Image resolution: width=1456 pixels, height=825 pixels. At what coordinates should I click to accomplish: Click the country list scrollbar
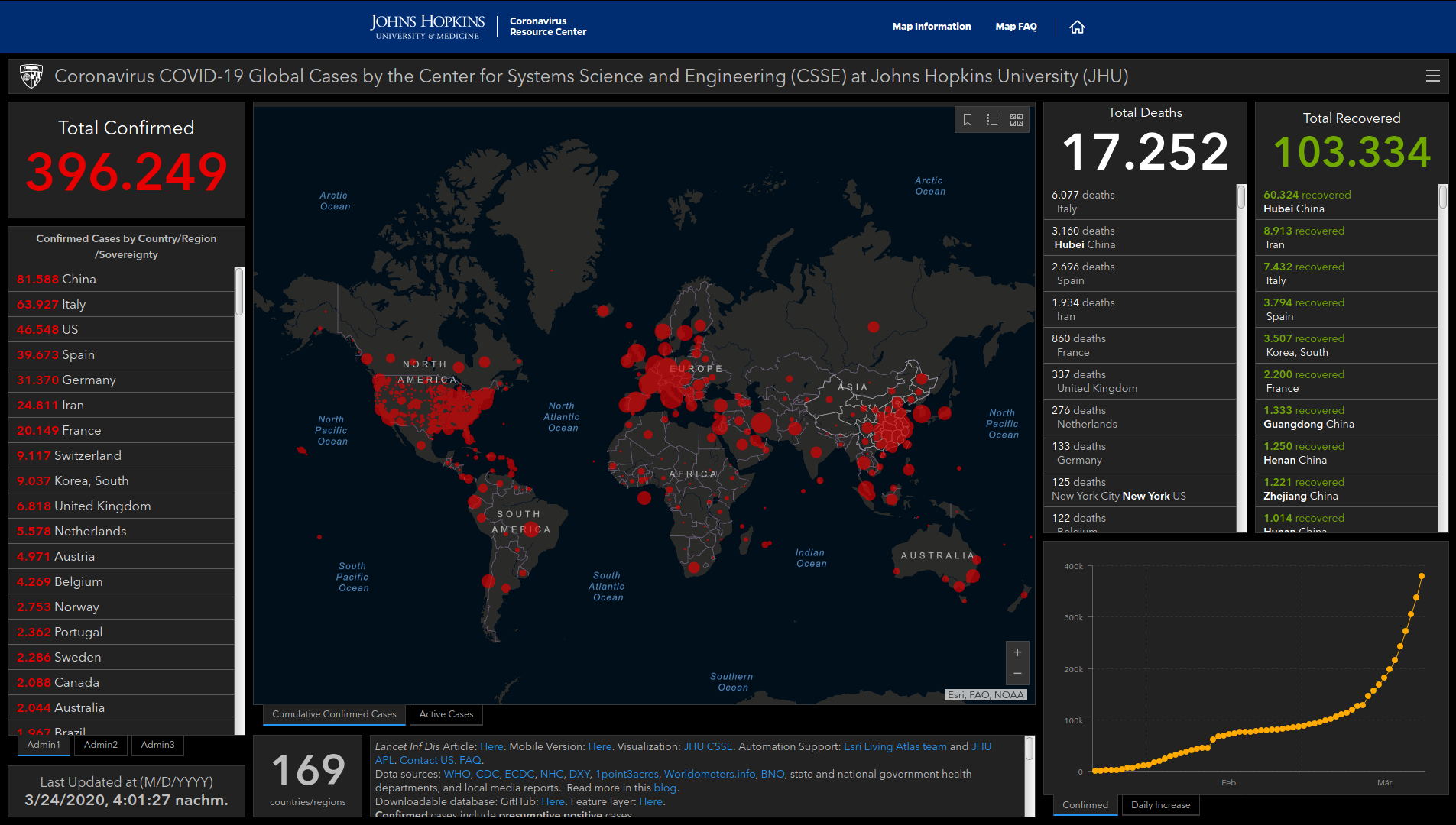(239, 291)
